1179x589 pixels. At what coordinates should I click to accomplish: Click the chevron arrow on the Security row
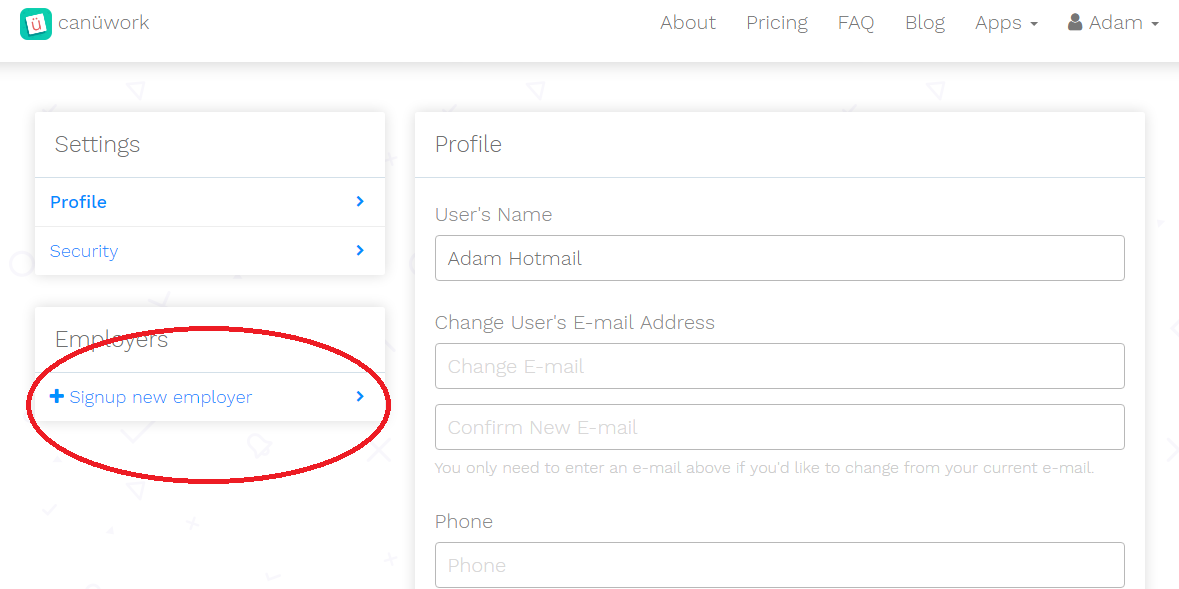point(360,250)
